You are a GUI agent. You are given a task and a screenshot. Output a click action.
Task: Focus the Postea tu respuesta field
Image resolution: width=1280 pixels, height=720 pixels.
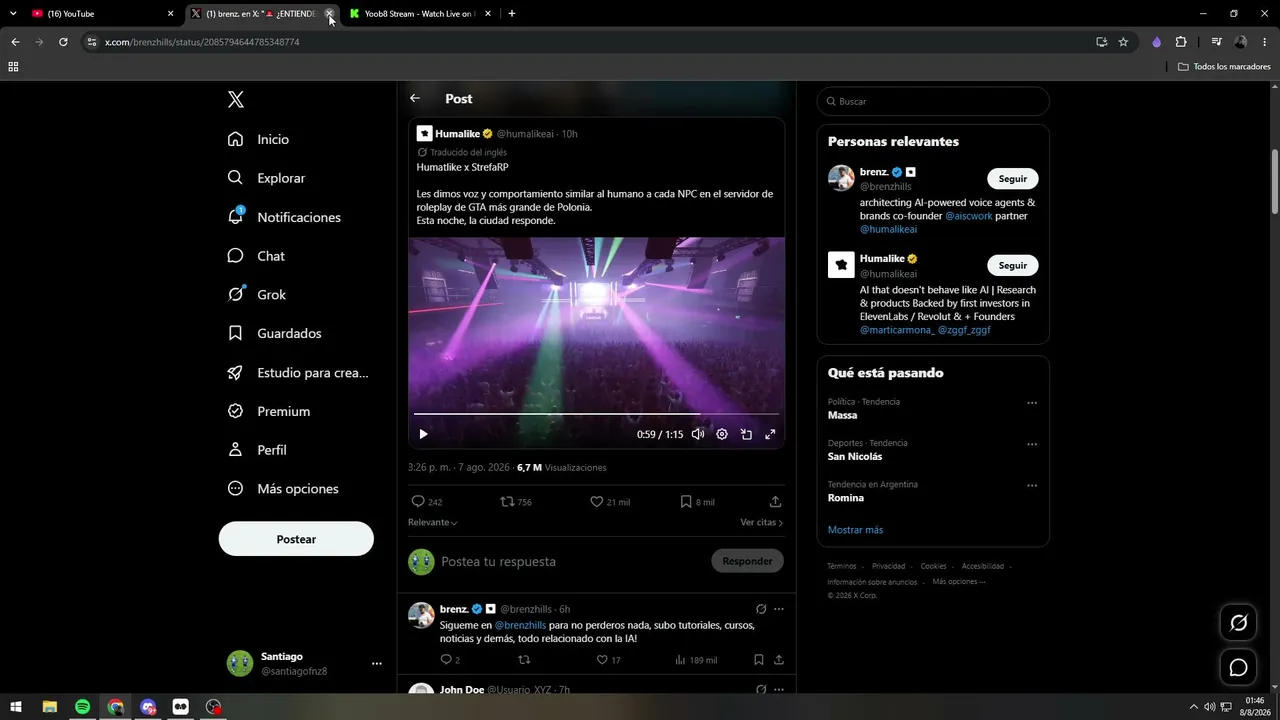tap(572, 562)
